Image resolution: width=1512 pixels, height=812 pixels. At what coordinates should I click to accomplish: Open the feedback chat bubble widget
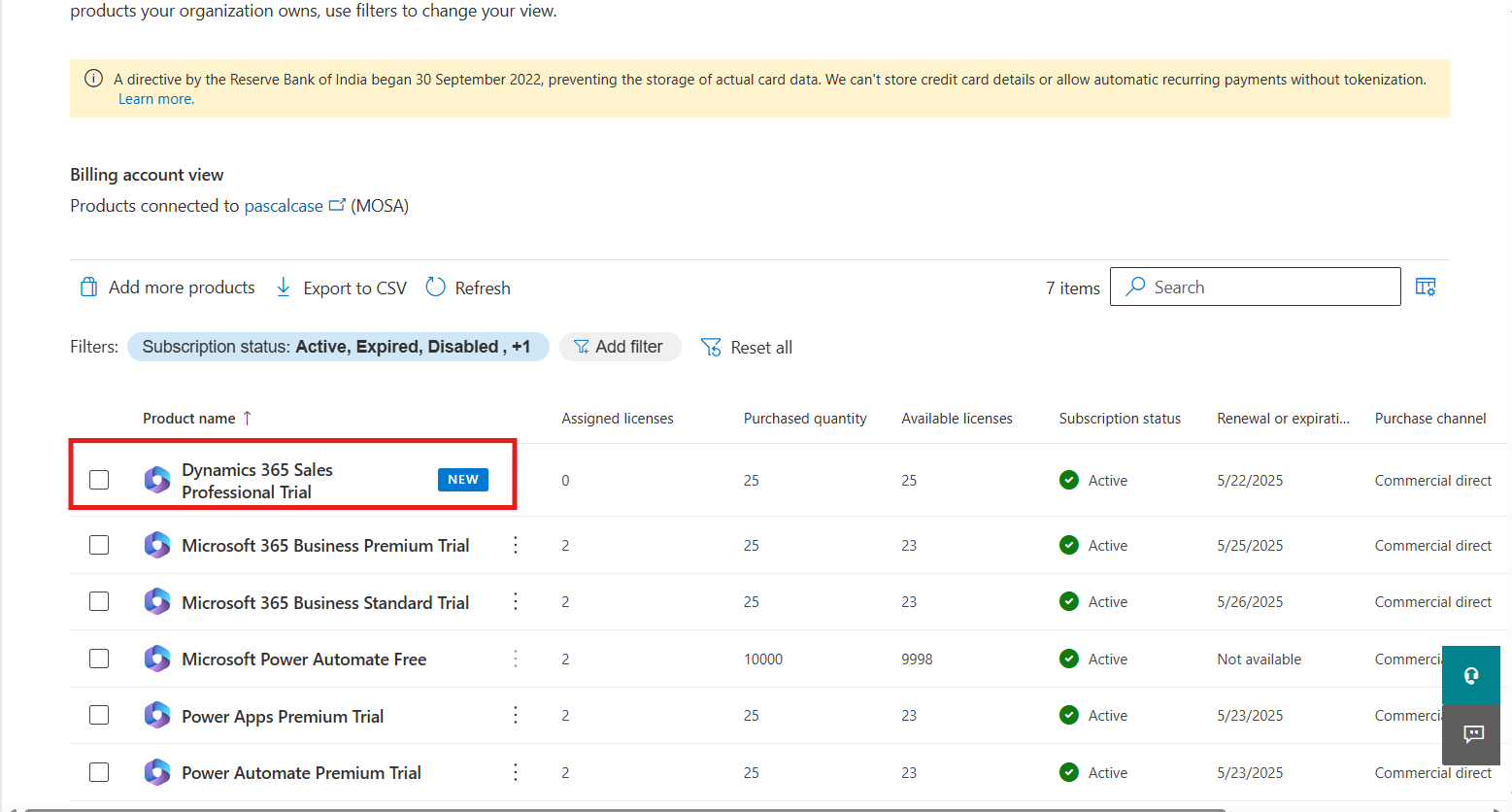point(1472,734)
